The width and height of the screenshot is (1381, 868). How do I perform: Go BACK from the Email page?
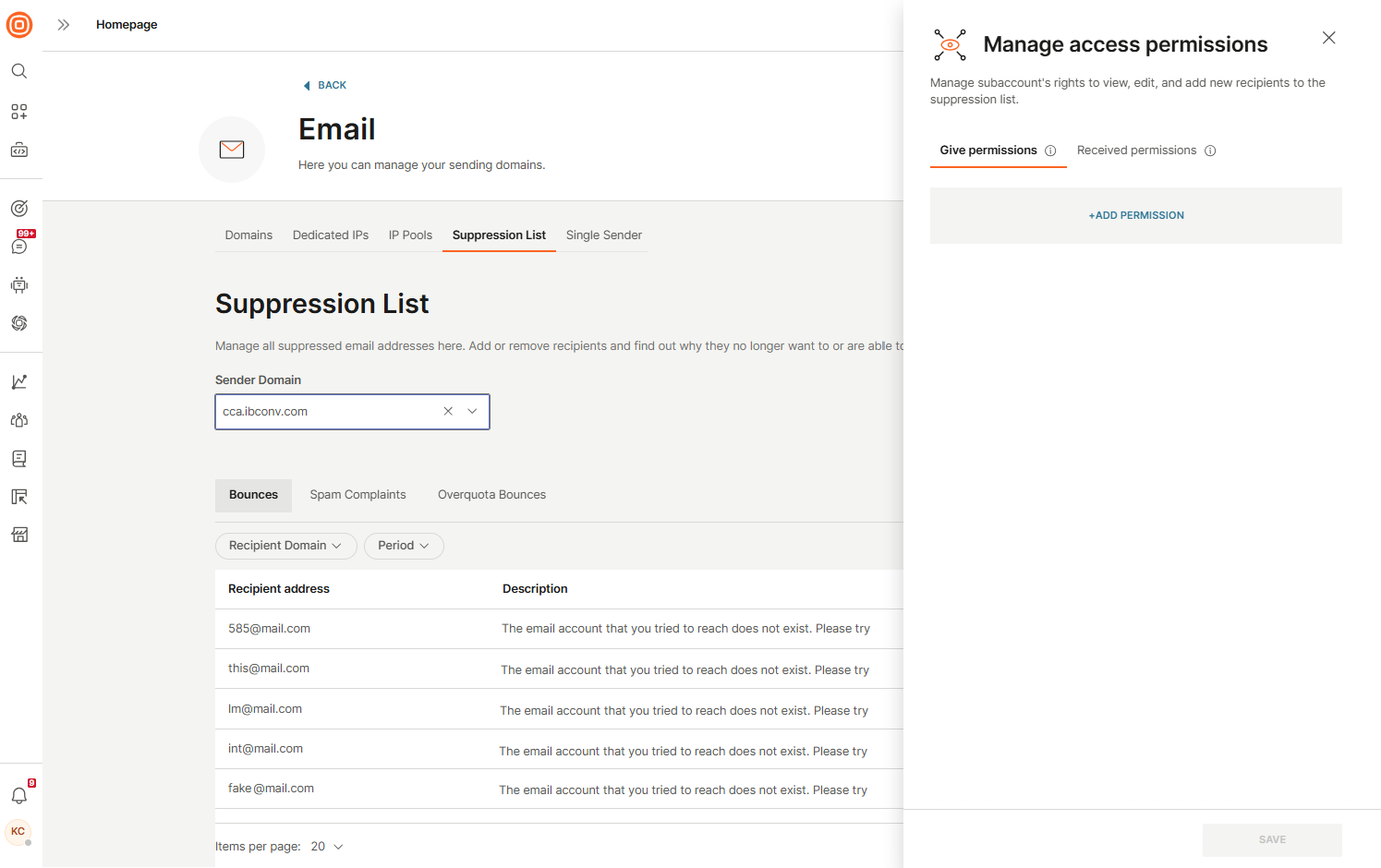click(x=324, y=84)
